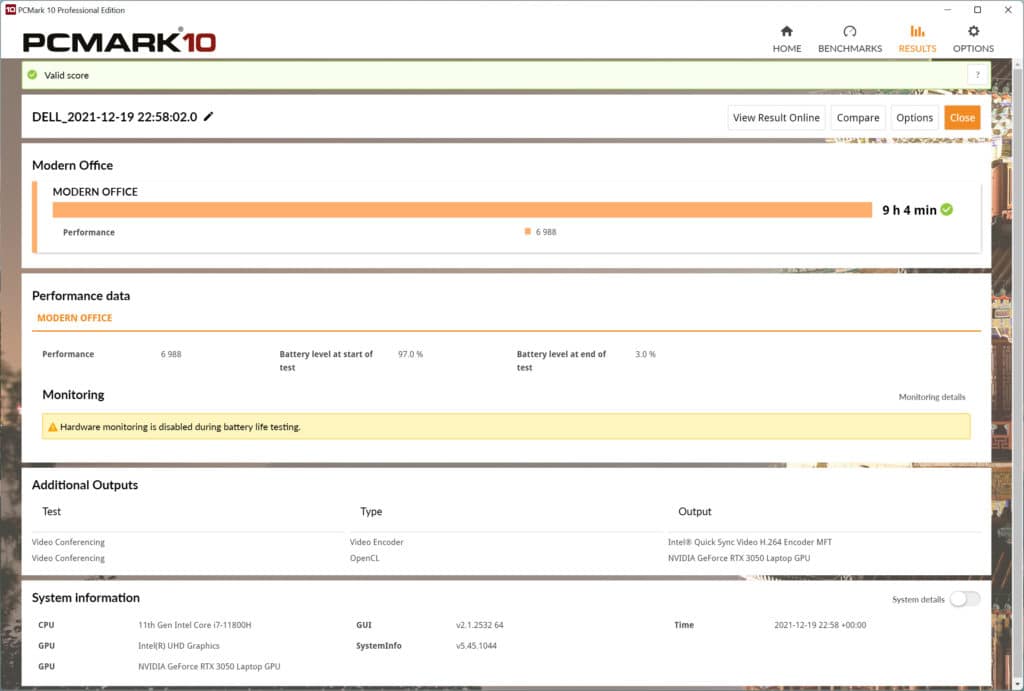Click the question mark help button
This screenshot has width=1024, height=691.
(977, 75)
